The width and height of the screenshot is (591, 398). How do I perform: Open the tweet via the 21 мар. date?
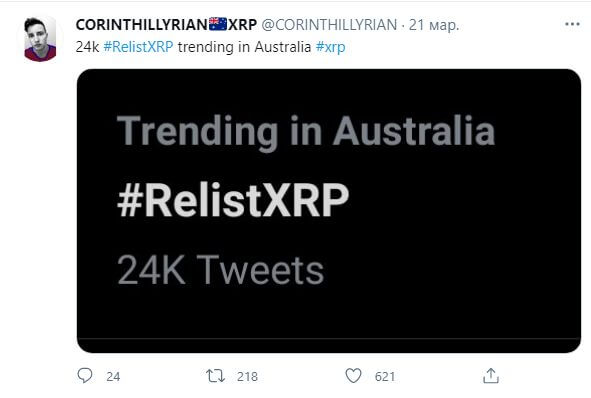coord(434,25)
